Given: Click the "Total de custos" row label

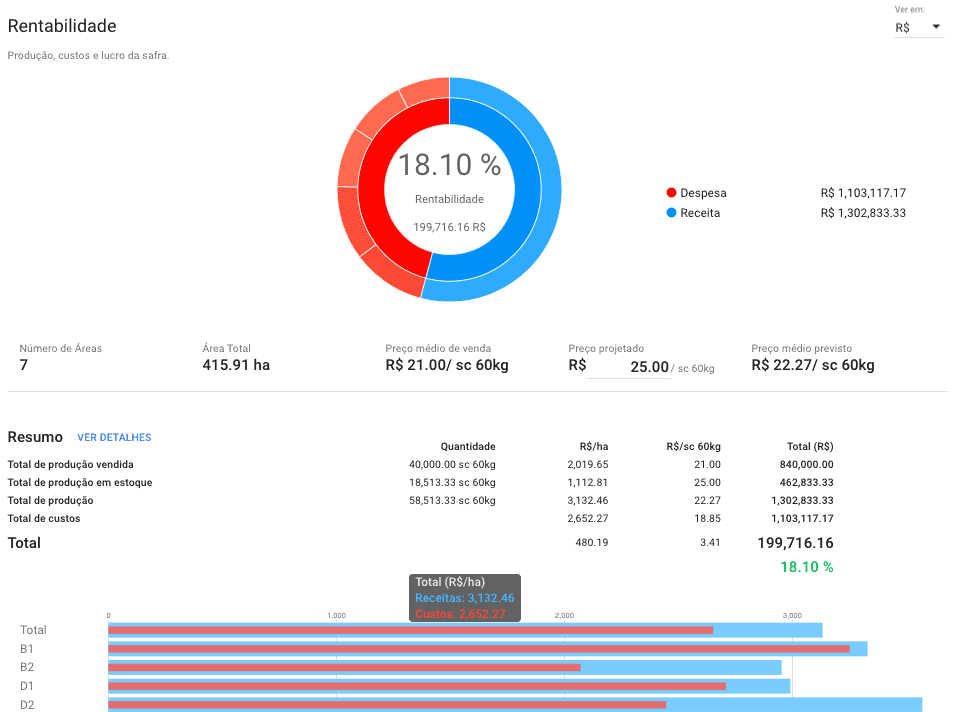Looking at the screenshot, I should tap(44, 519).
